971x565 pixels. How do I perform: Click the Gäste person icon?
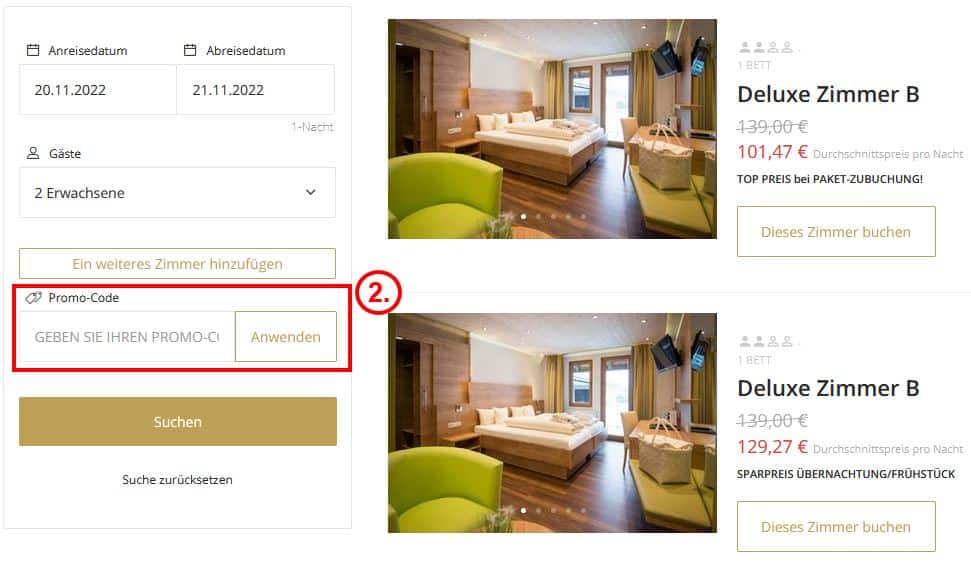pos(33,153)
